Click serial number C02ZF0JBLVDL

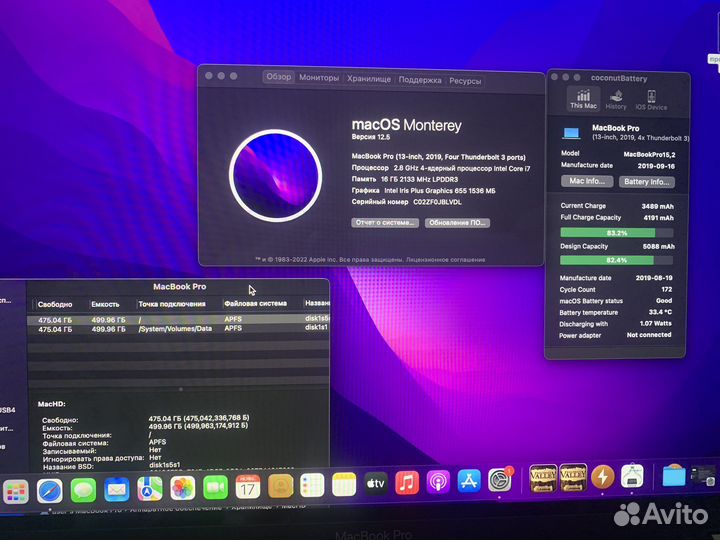click(437, 202)
